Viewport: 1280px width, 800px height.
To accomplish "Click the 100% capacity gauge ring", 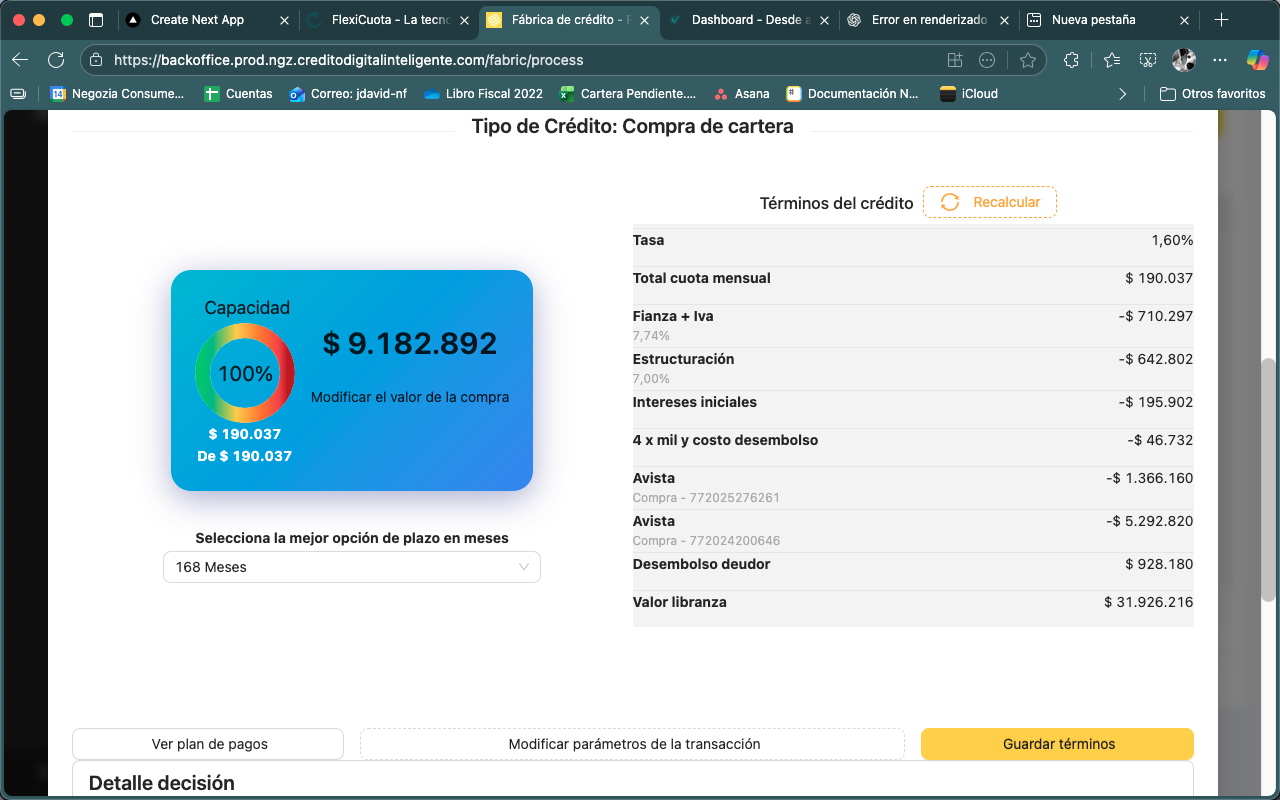I will click(x=245, y=373).
